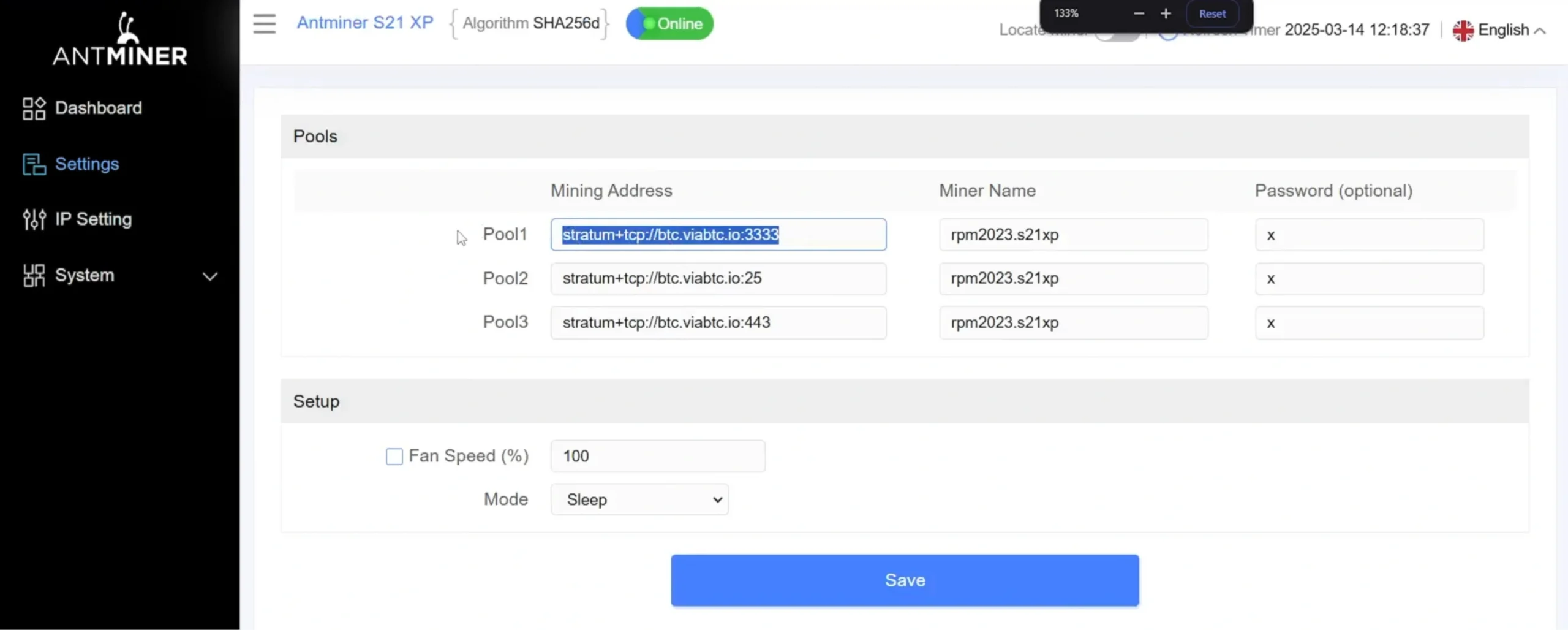Click the "Password (optional)" column heading
This screenshot has width=1568, height=630.
[x=1333, y=191]
